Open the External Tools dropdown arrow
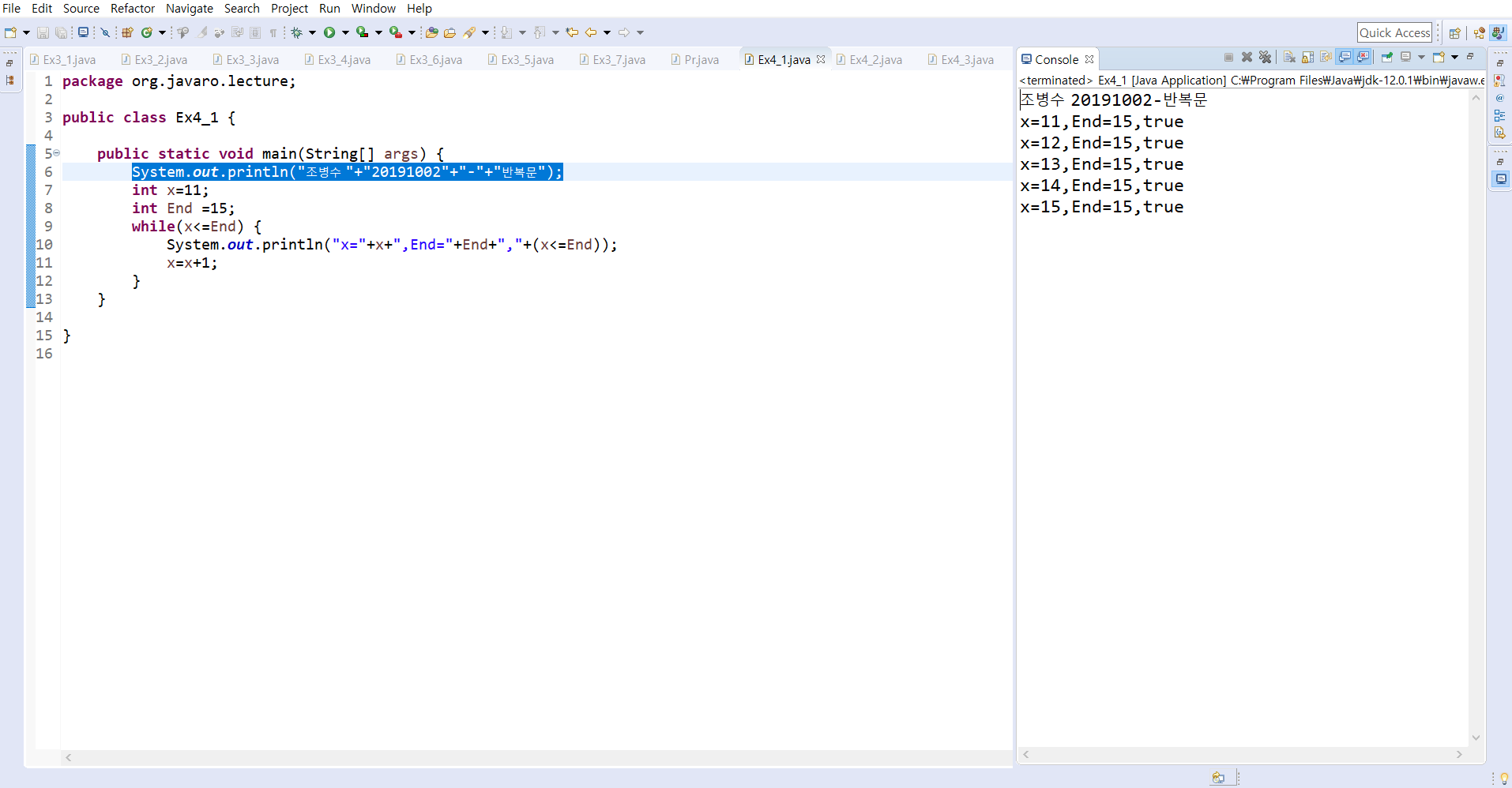The image size is (1512, 788). pos(412,32)
